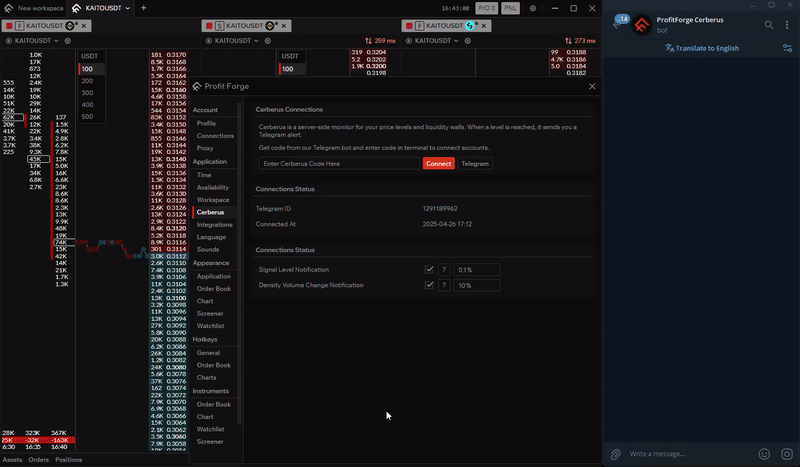Click Translate to English in Telegram
The width and height of the screenshot is (800, 467).
pyautogui.click(x=702, y=48)
